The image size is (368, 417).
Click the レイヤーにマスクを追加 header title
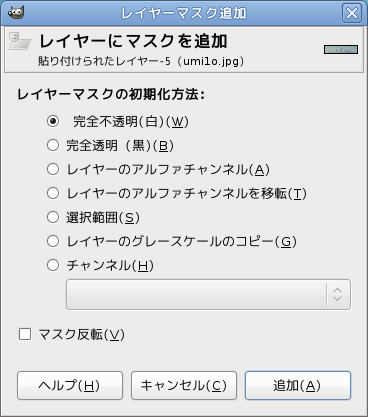point(133,42)
